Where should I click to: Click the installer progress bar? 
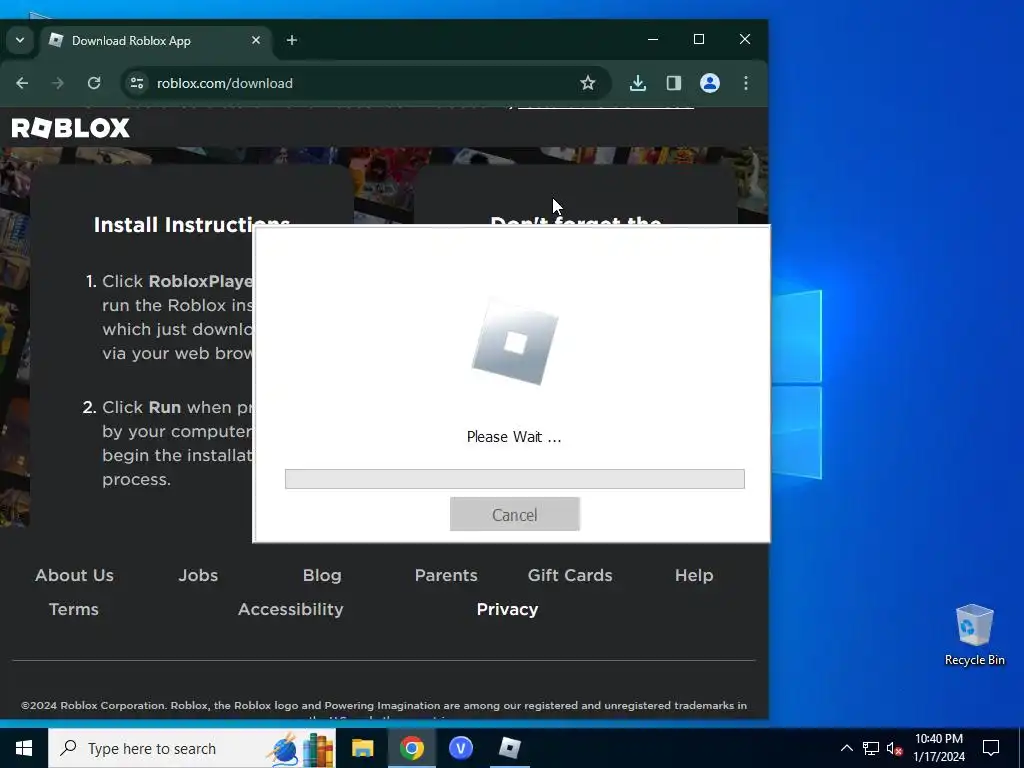515,479
